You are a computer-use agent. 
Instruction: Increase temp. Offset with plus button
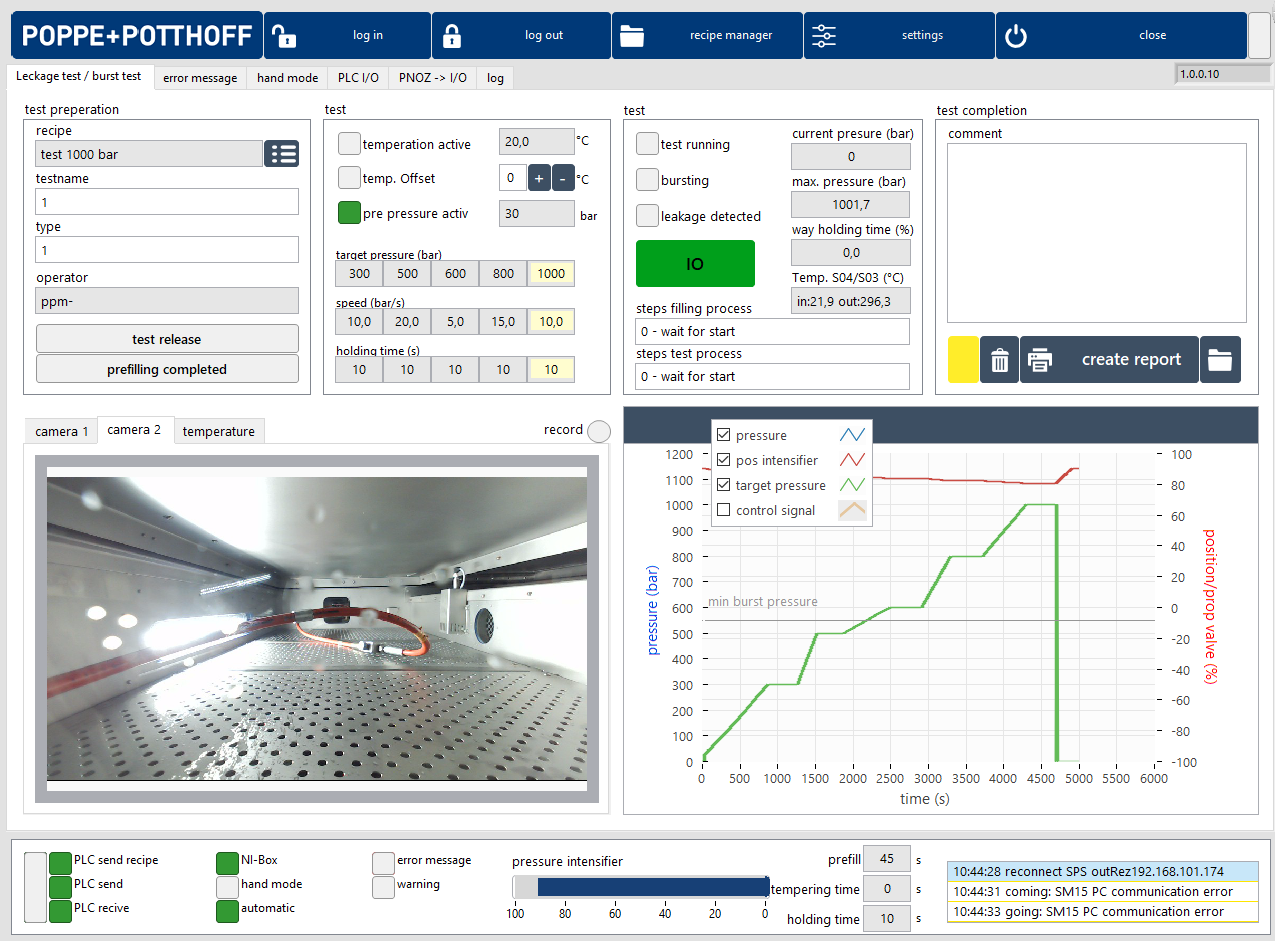539,179
